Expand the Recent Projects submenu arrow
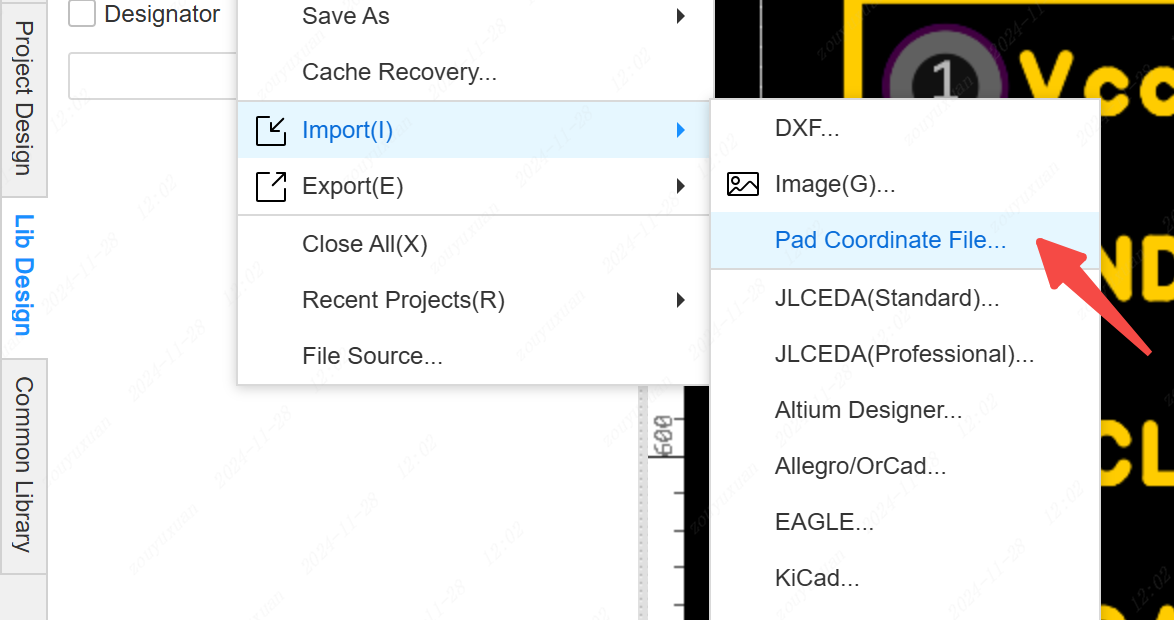The width and height of the screenshot is (1174, 620). (680, 300)
